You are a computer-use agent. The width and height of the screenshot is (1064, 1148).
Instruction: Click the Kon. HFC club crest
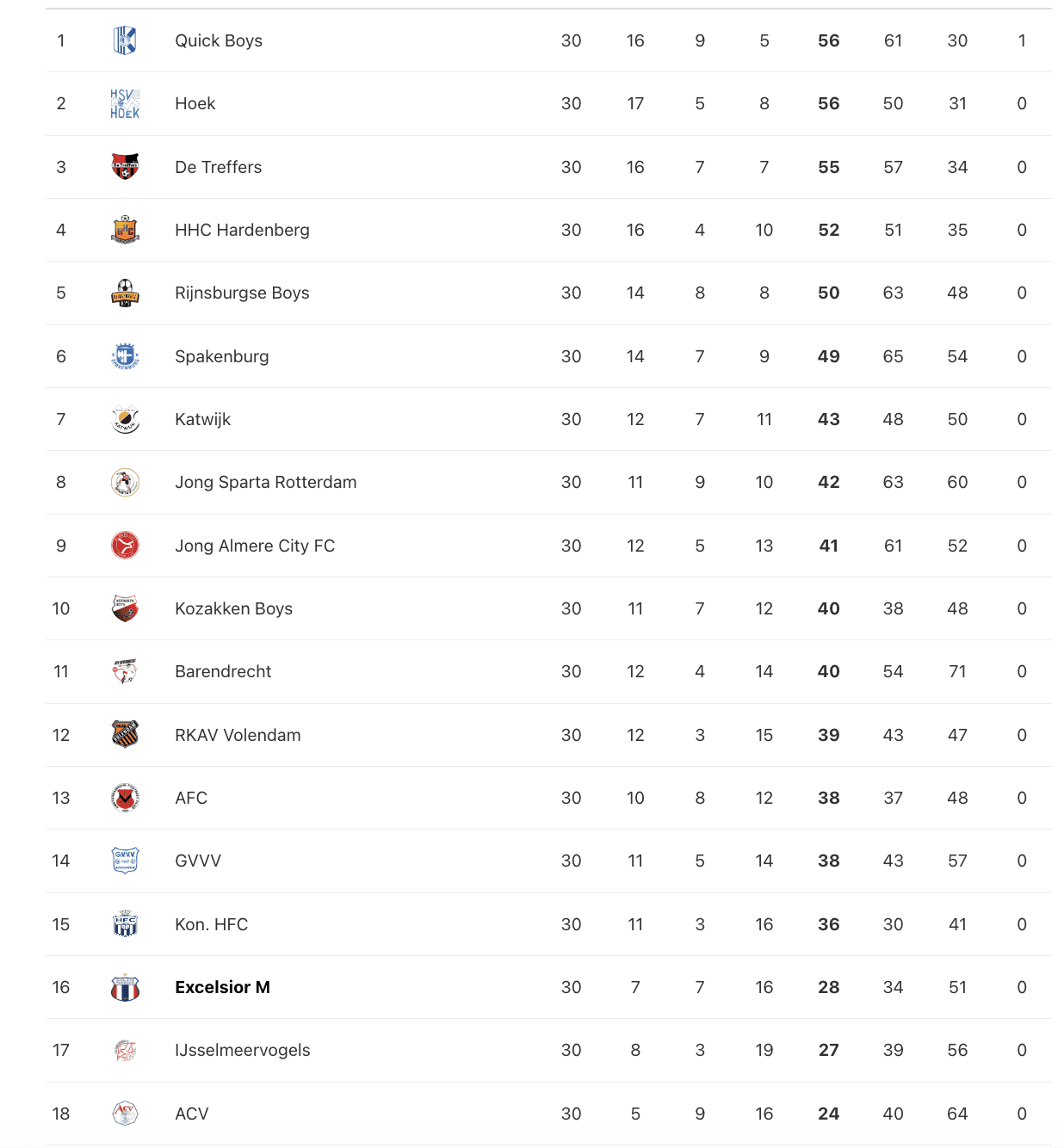tap(125, 924)
